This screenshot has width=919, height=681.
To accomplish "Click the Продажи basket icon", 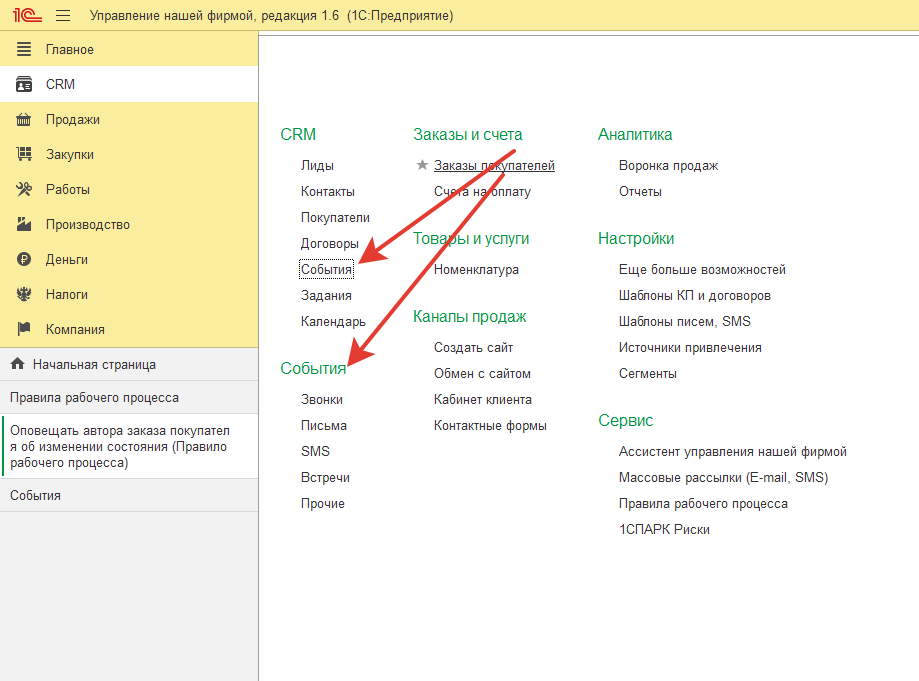I will [x=23, y=120].
